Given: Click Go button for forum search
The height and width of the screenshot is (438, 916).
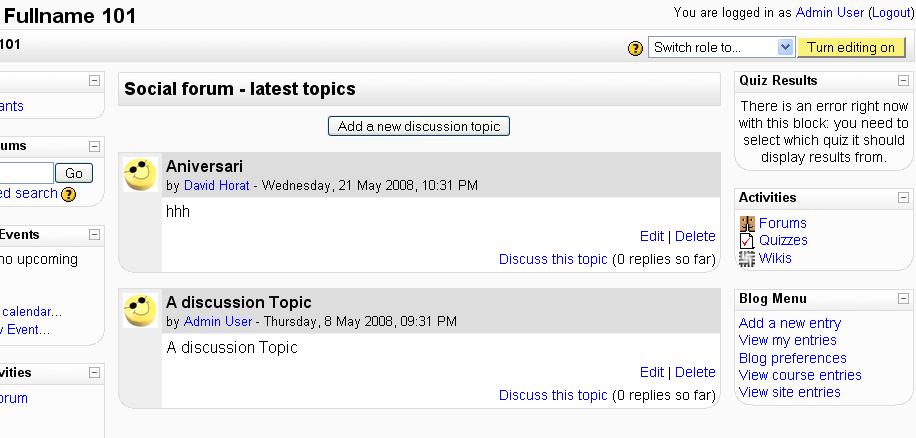Looking at the screenshot, I should tap(74, 173).
